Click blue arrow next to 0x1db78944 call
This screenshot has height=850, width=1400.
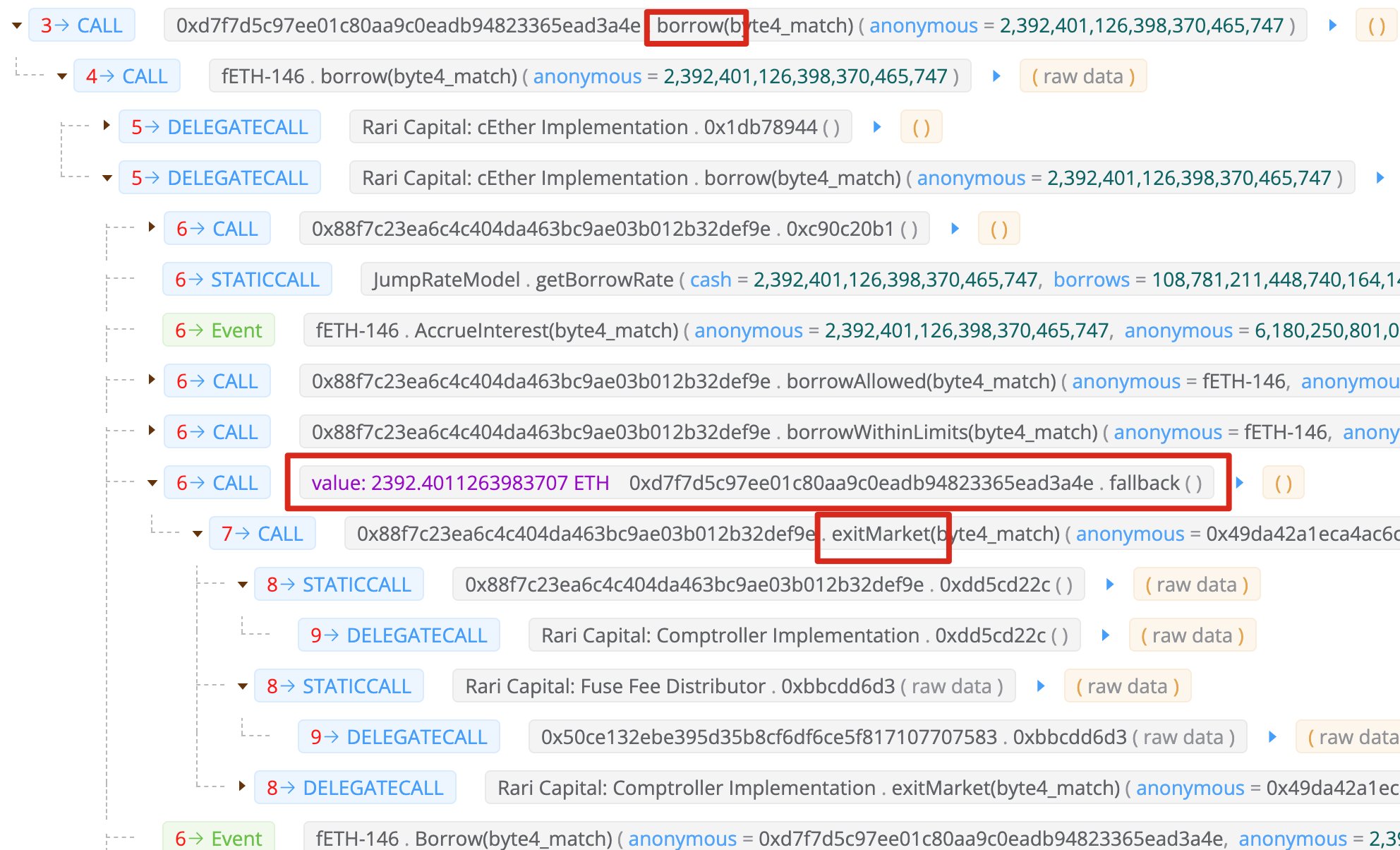(877, 127)
